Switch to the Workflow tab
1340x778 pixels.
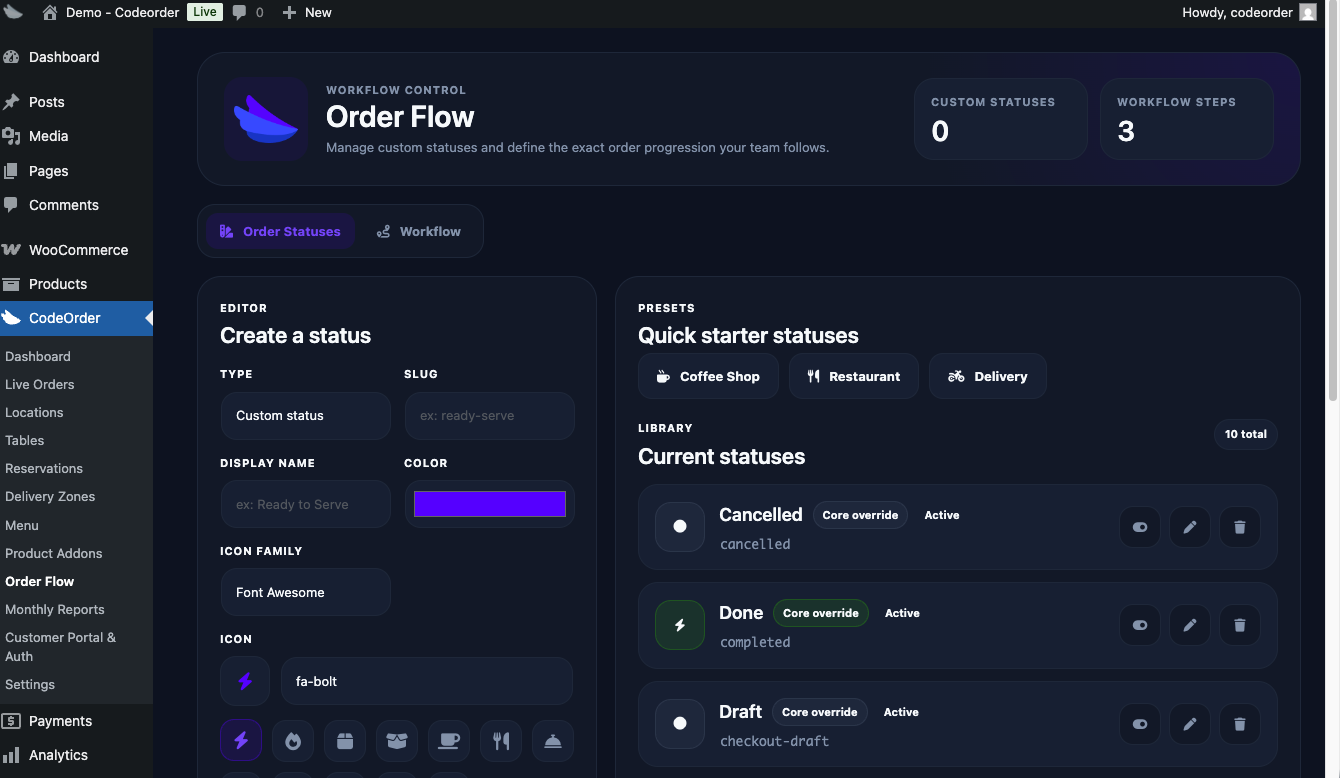tap(419, 231)
